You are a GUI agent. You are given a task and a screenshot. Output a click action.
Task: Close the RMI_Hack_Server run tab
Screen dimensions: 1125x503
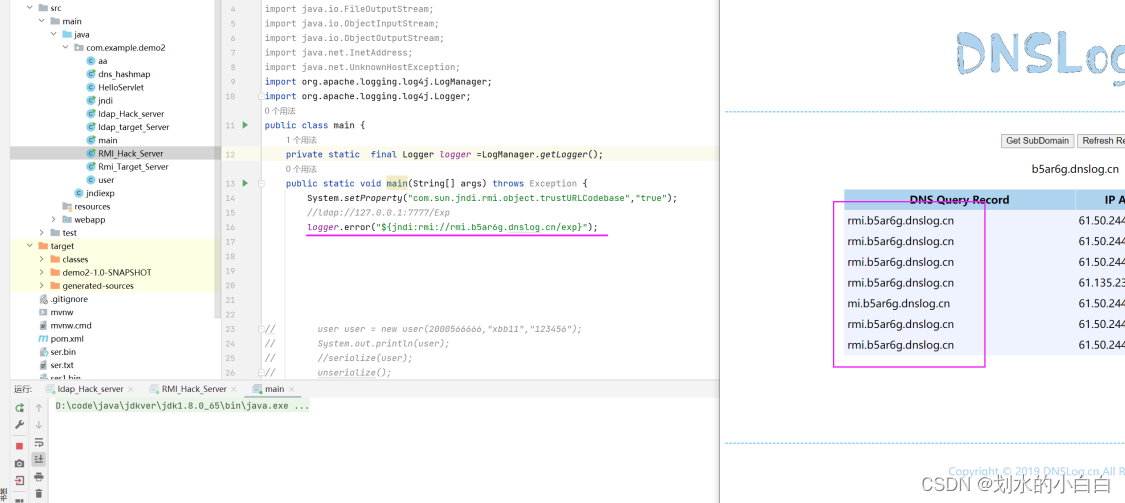234,389
